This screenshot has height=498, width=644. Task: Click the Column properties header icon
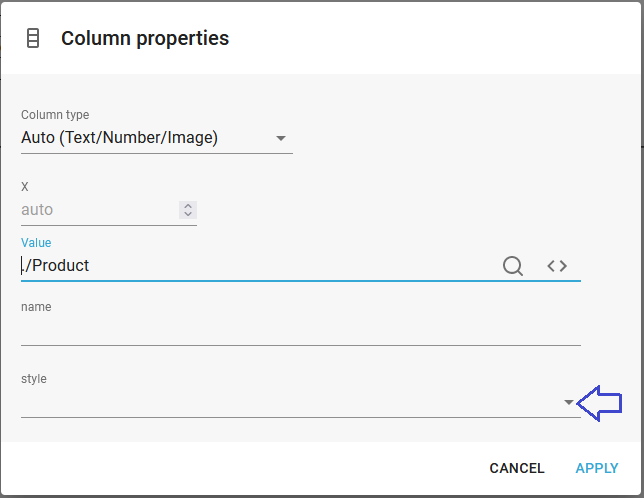click(33, 39)
